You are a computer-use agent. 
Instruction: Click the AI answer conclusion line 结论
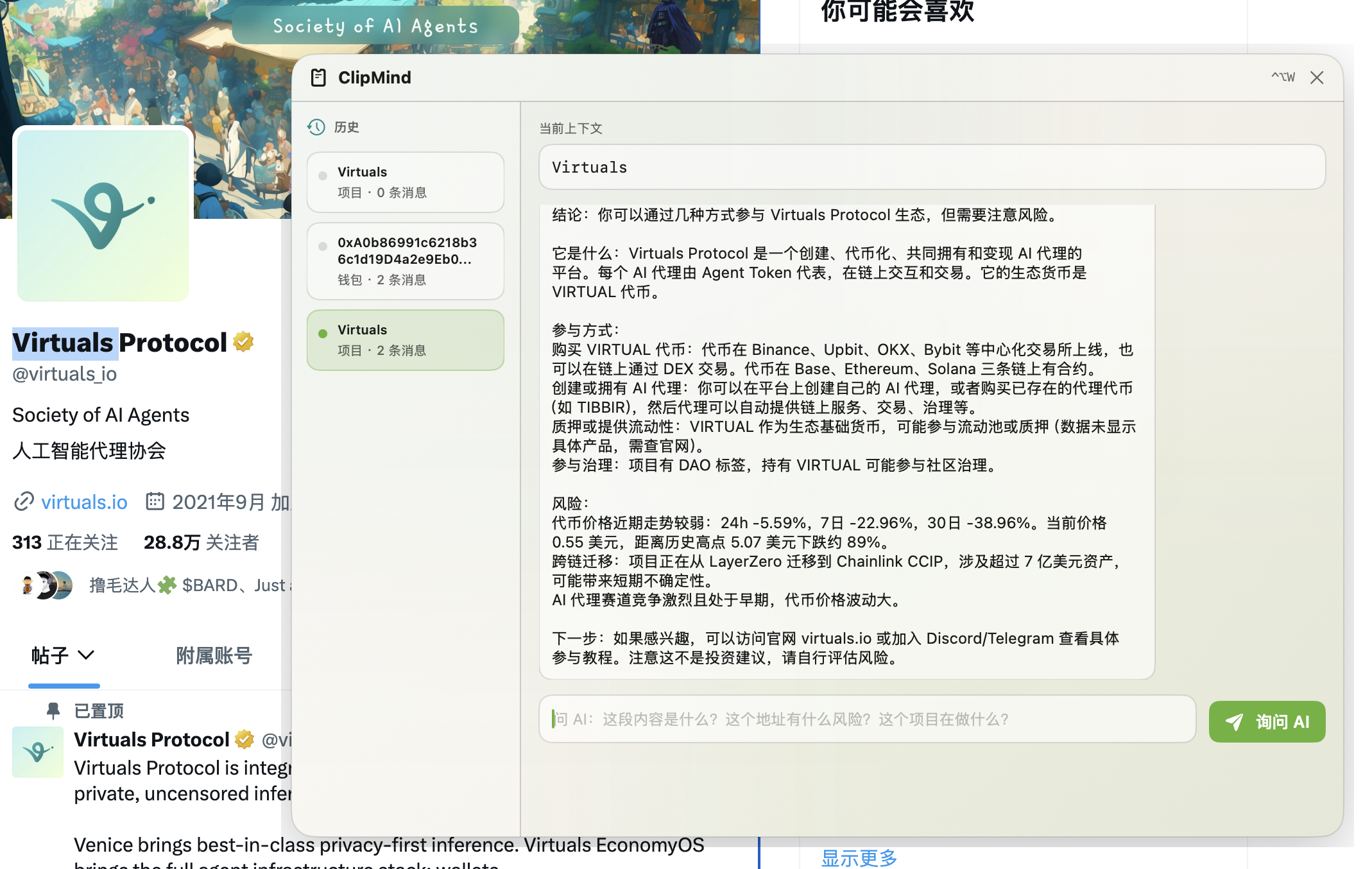click(805, 215)
